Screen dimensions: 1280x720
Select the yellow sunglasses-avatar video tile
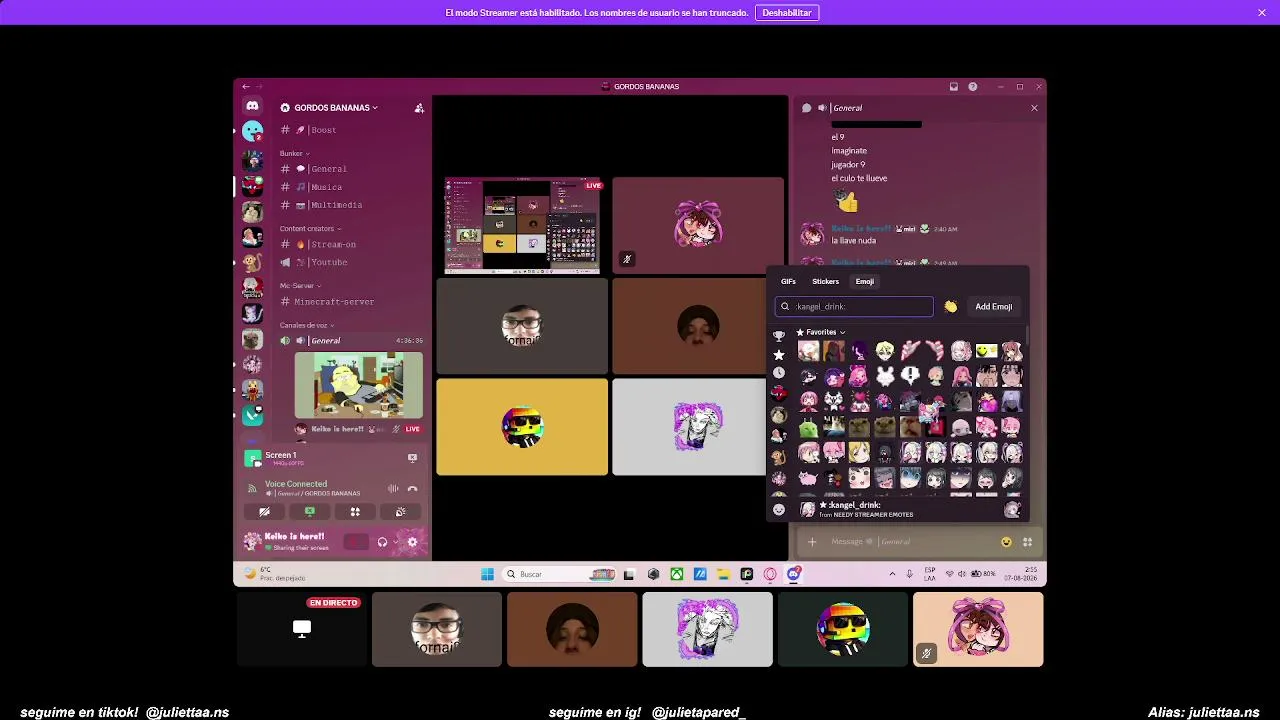click(522, 427)
